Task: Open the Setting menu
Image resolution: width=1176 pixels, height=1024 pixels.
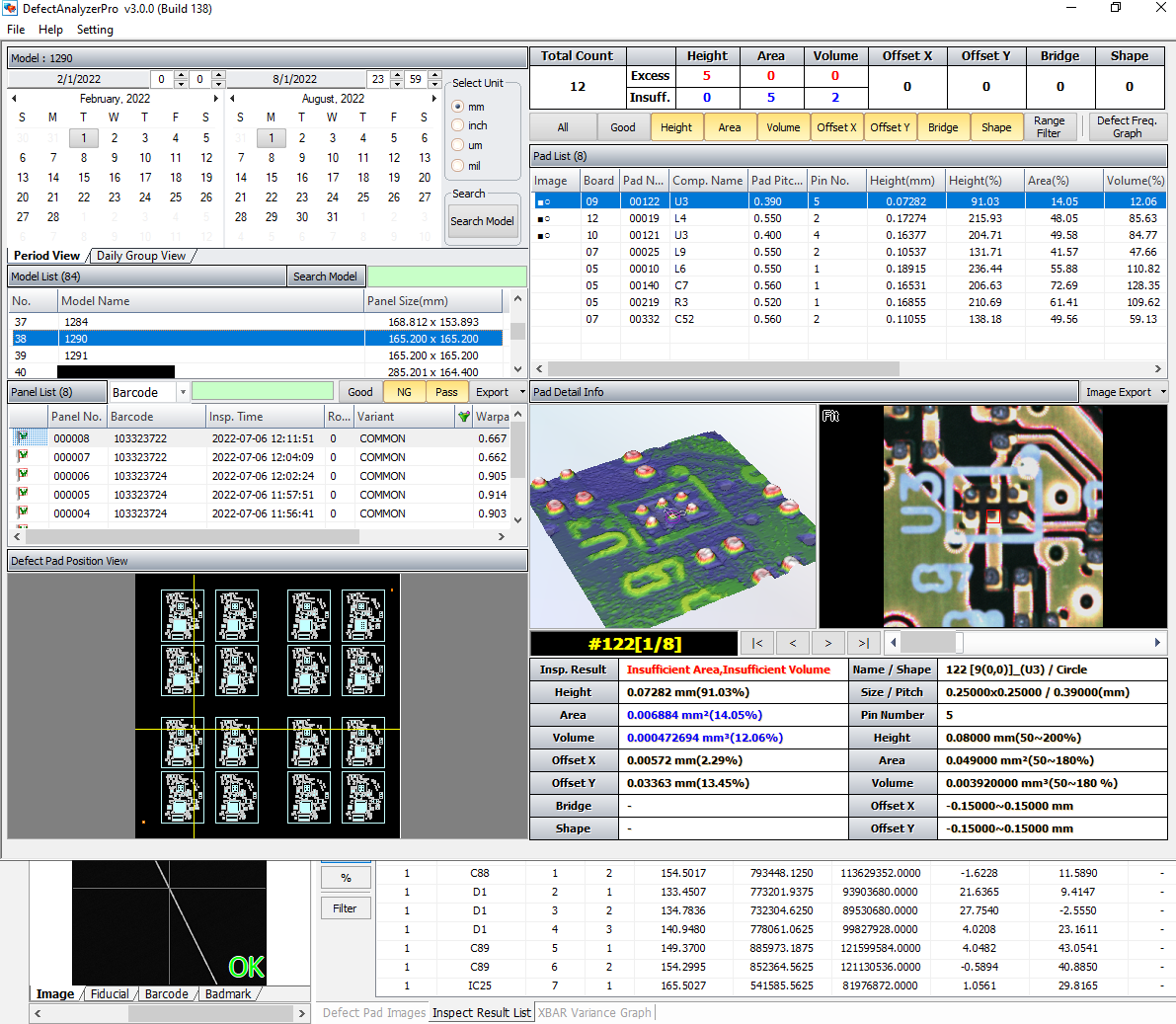Action: pos(95,30)
